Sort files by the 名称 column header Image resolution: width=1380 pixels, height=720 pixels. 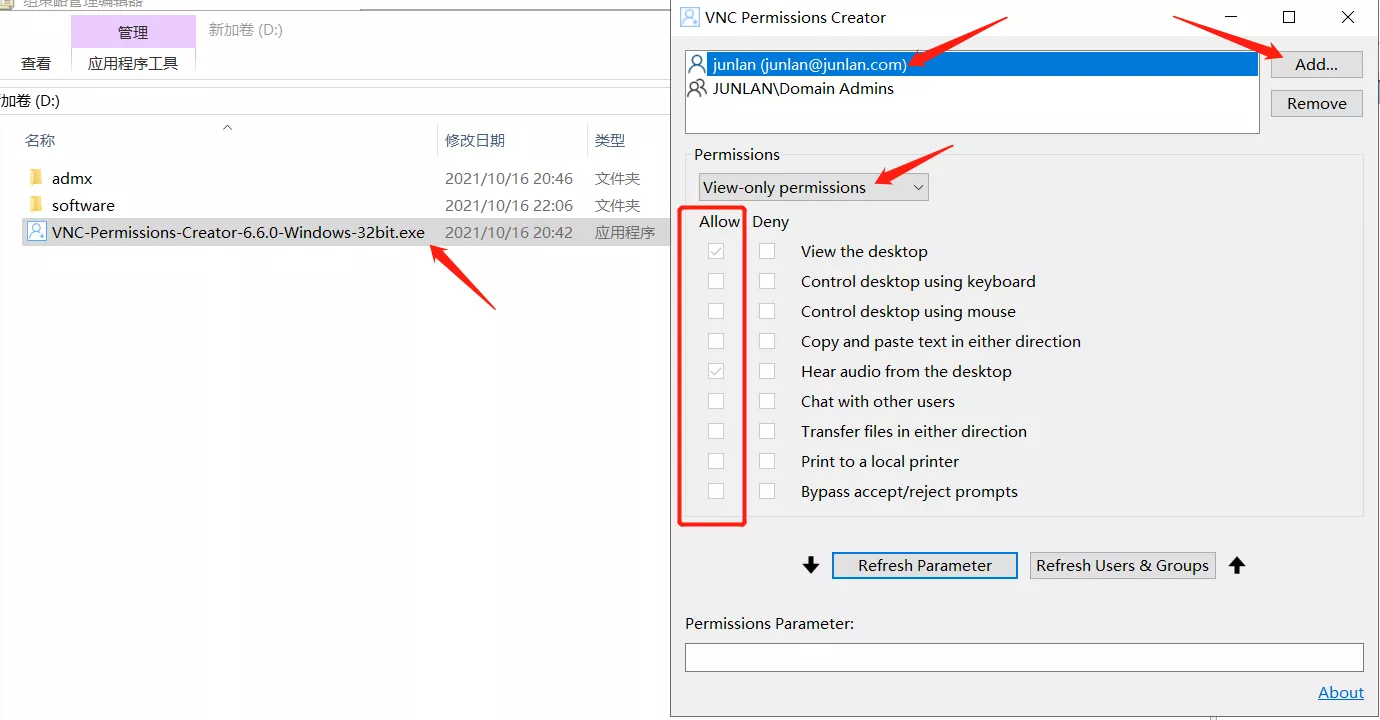coord(40,141)
